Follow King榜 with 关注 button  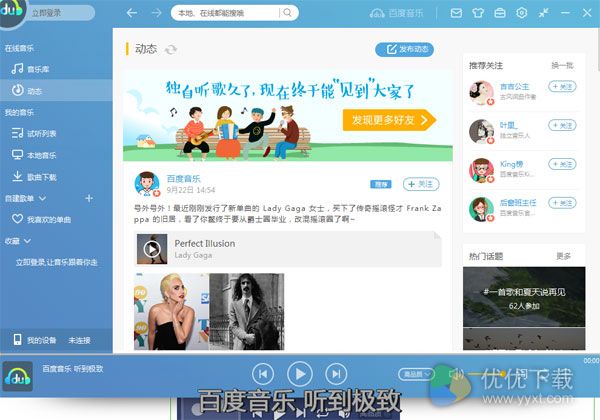[x=562, y=164]
